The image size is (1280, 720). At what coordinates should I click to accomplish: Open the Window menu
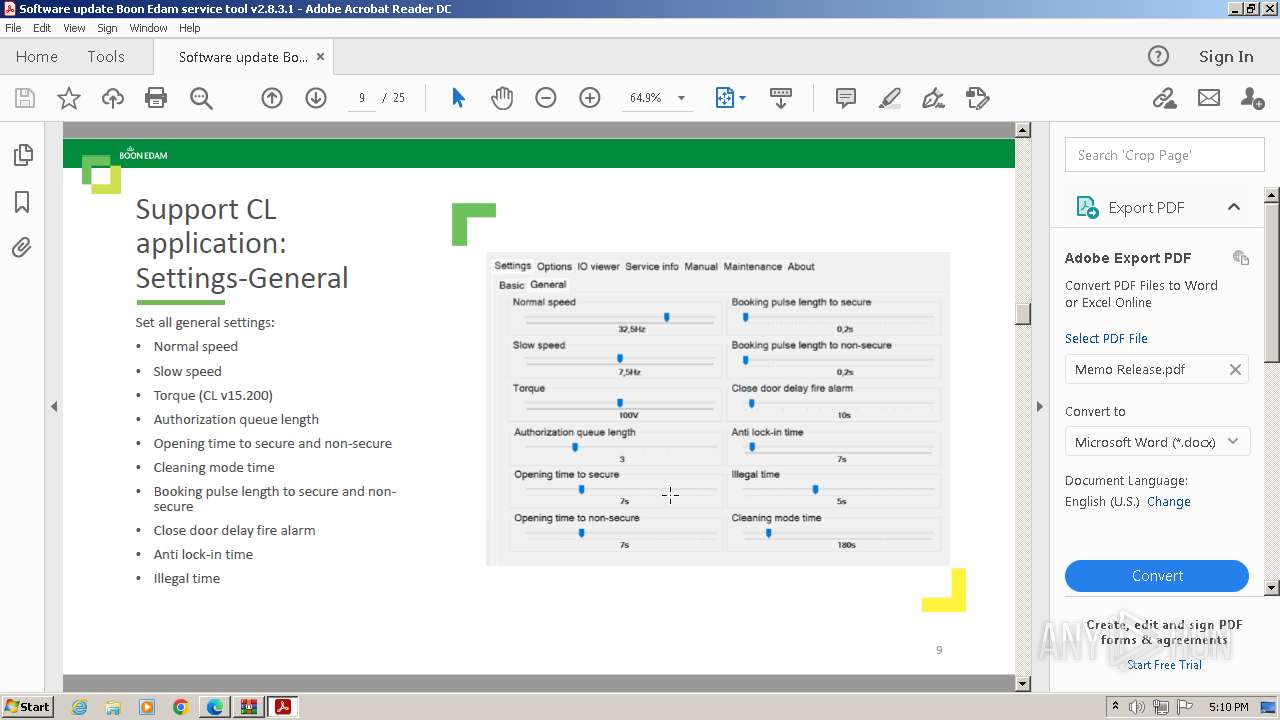click(x=148, y=28)
